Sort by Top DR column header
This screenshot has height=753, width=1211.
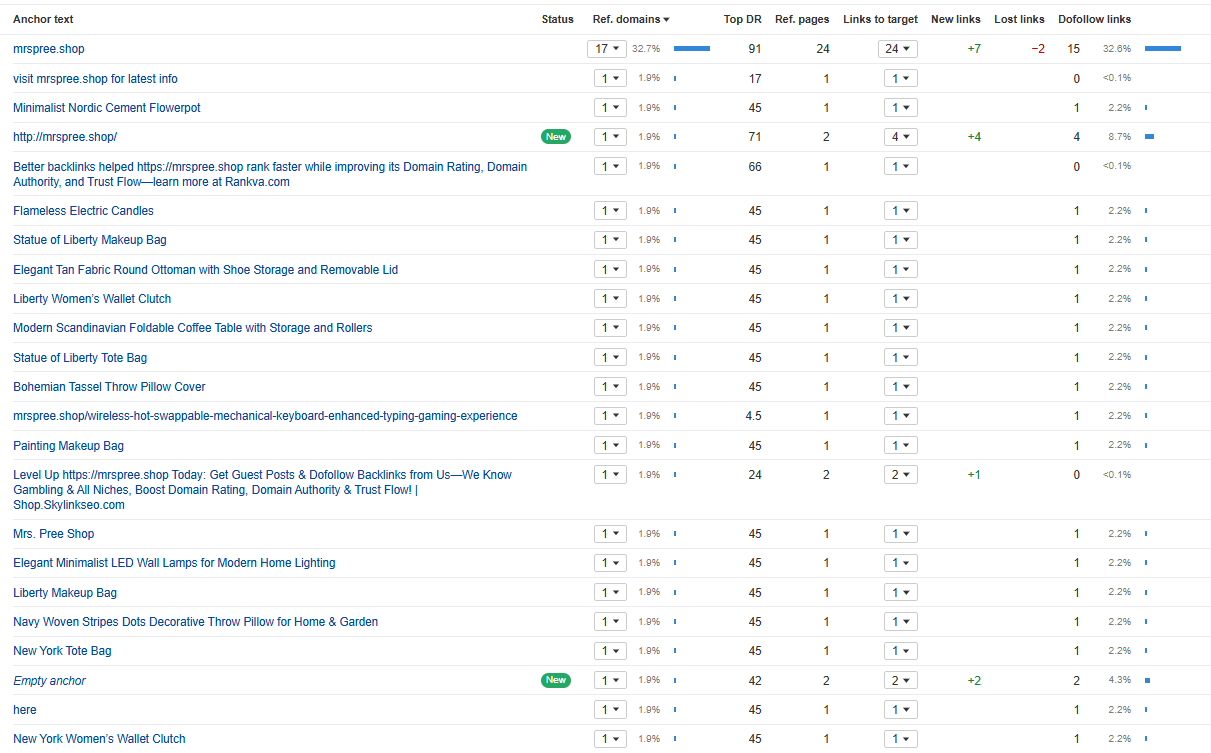click(x=742, y=20)
